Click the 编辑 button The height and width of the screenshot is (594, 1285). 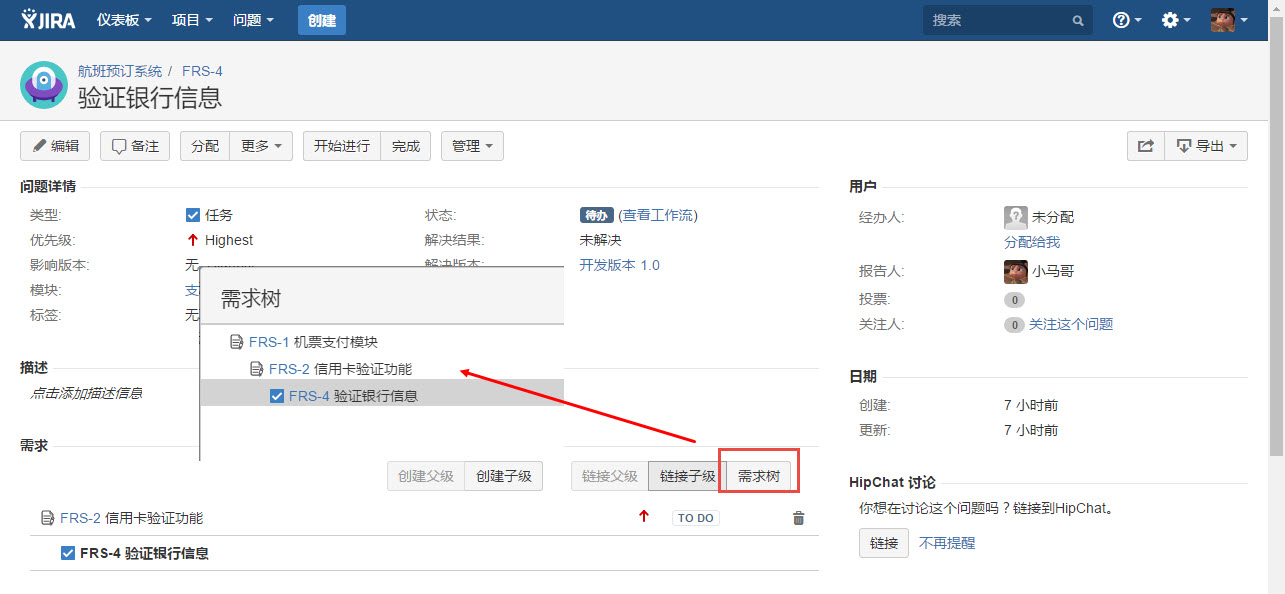click(55, 146)
